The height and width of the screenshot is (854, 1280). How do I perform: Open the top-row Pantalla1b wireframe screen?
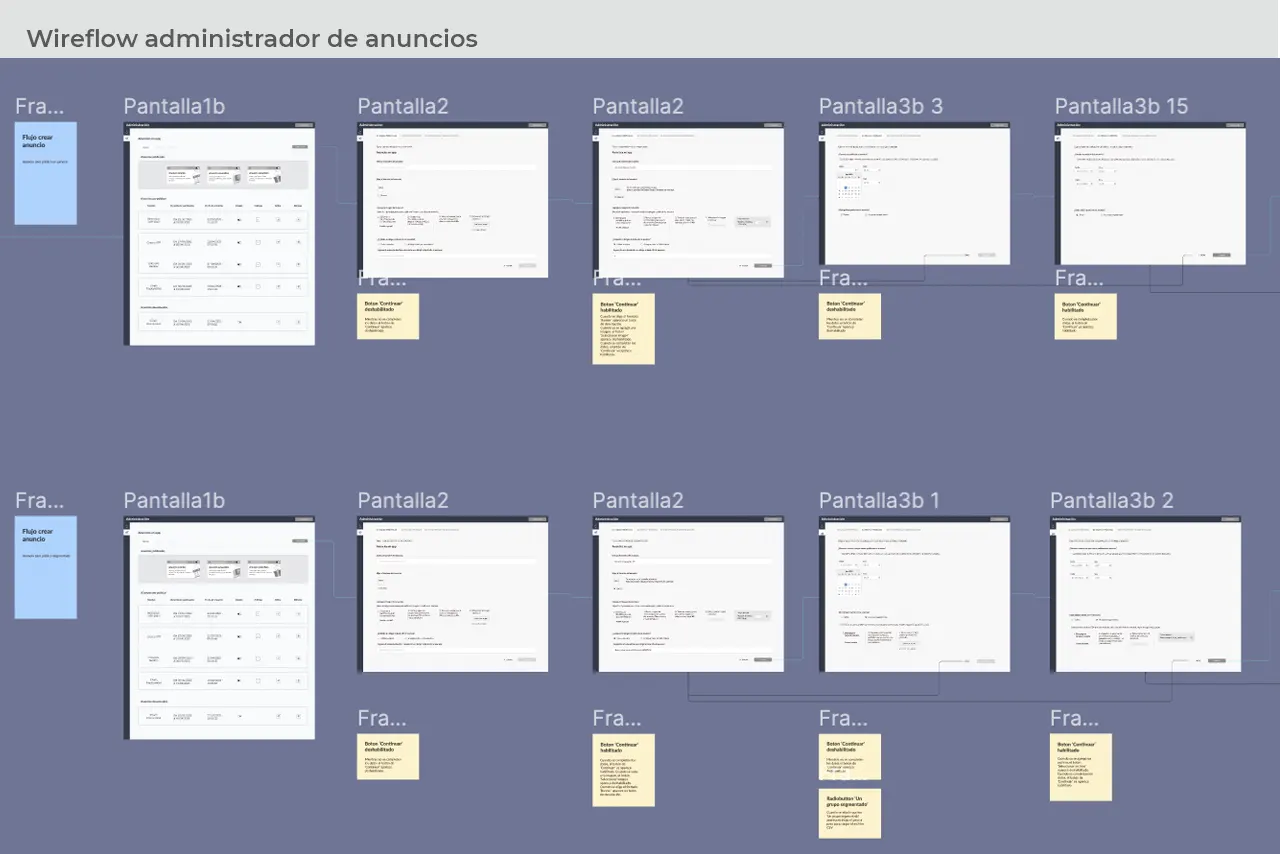tap(219, 234)
